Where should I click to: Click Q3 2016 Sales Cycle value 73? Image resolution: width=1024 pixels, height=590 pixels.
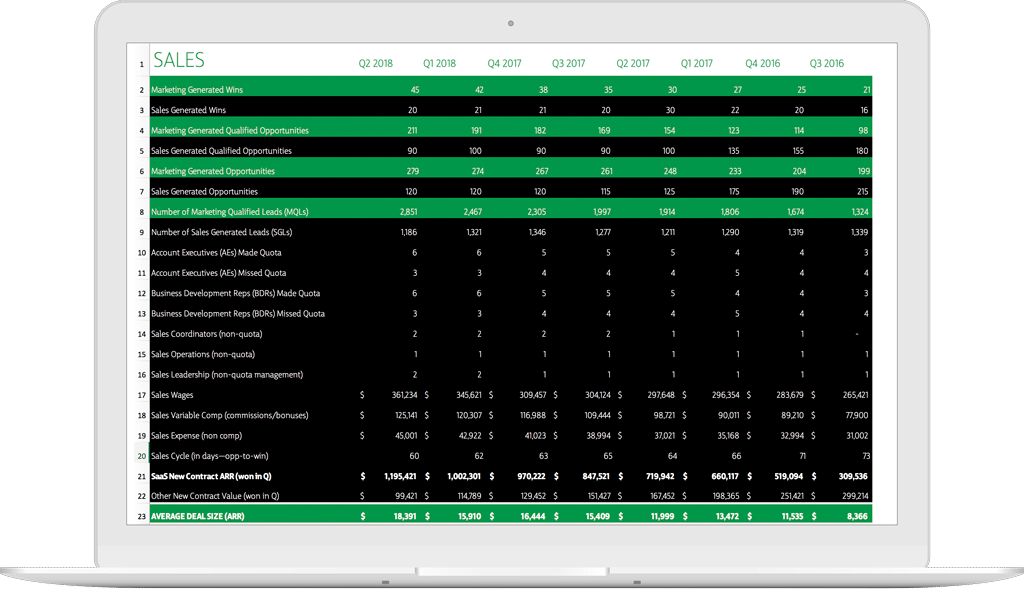tap(867, 455)
